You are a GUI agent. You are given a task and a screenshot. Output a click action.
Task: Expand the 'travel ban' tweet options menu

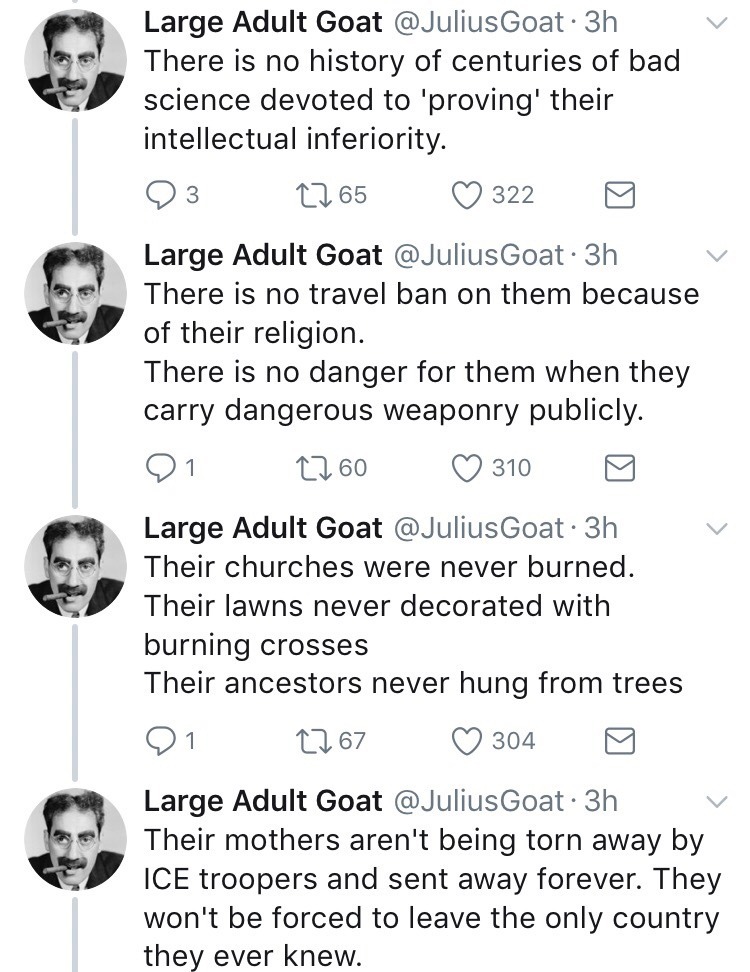tap(717, 256)
